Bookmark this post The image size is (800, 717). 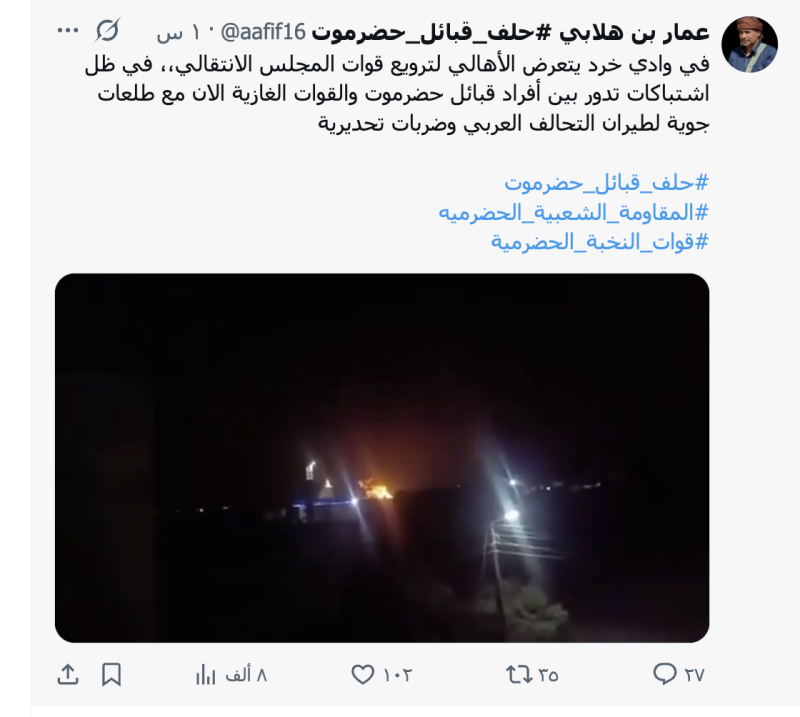click(111, 675)
